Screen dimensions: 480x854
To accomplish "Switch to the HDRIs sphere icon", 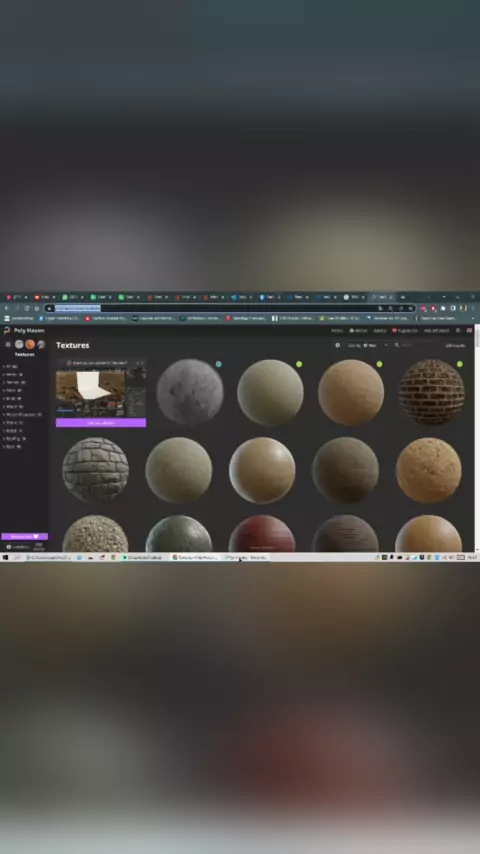I will (x=19, y=344).
